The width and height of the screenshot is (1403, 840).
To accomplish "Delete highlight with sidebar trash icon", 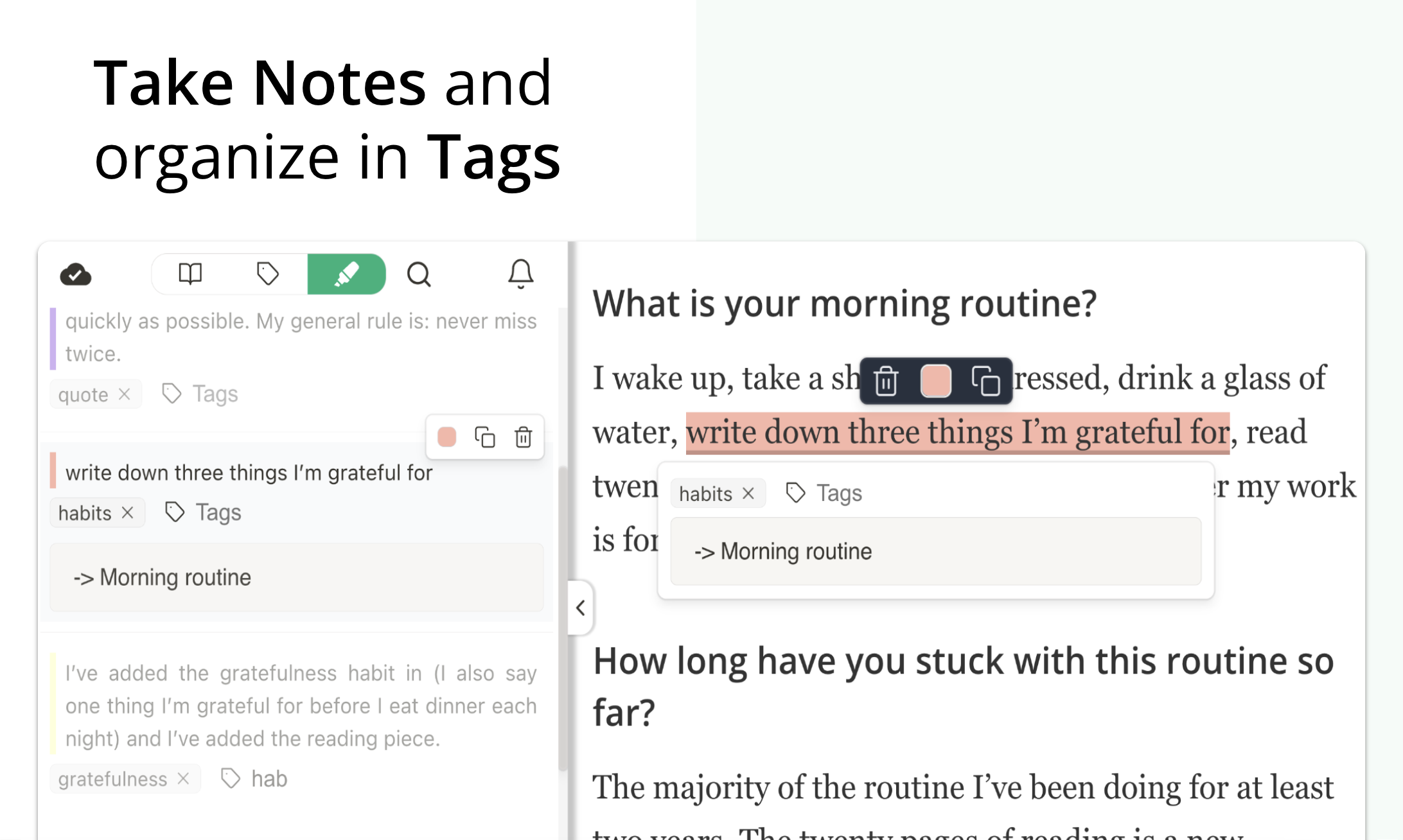I will point(524,437).
